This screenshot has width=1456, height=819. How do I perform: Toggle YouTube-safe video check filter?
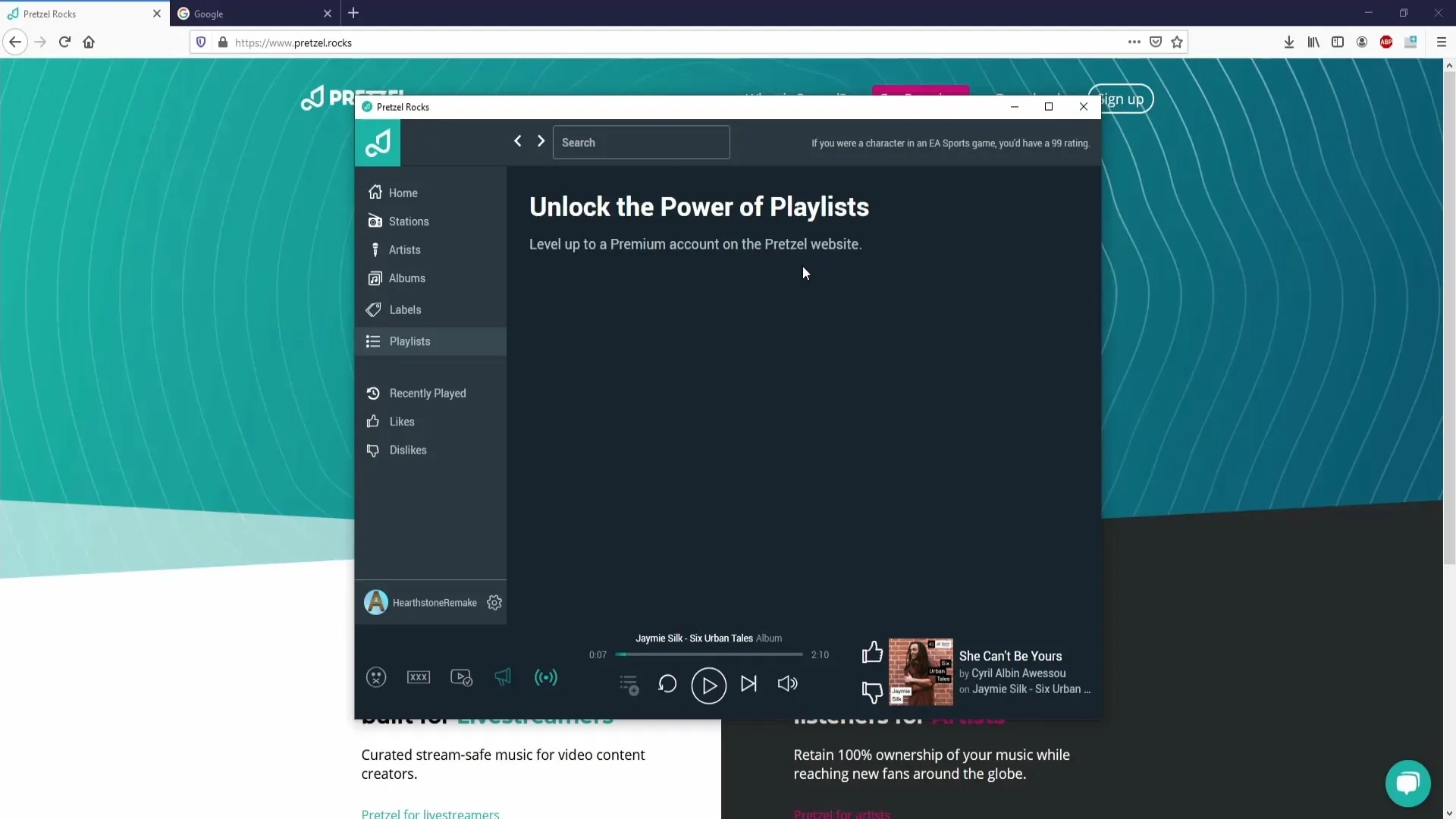[461, 677]
